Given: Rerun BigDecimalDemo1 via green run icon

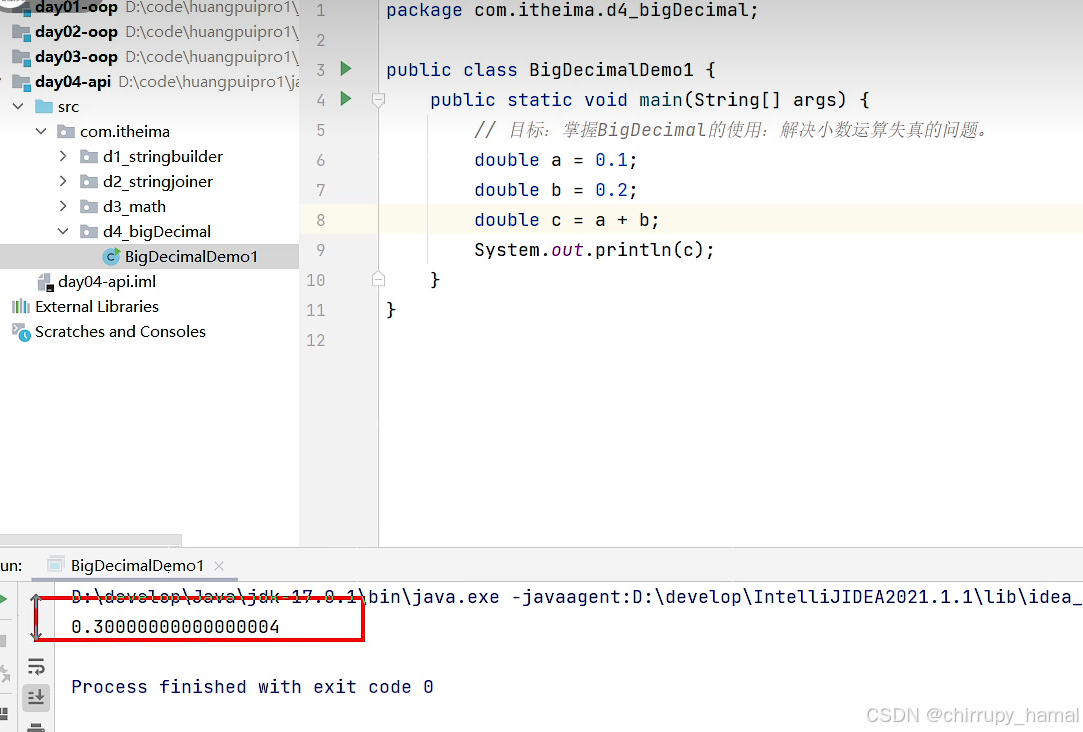Looking at the screenshot, I should point(3,599).
